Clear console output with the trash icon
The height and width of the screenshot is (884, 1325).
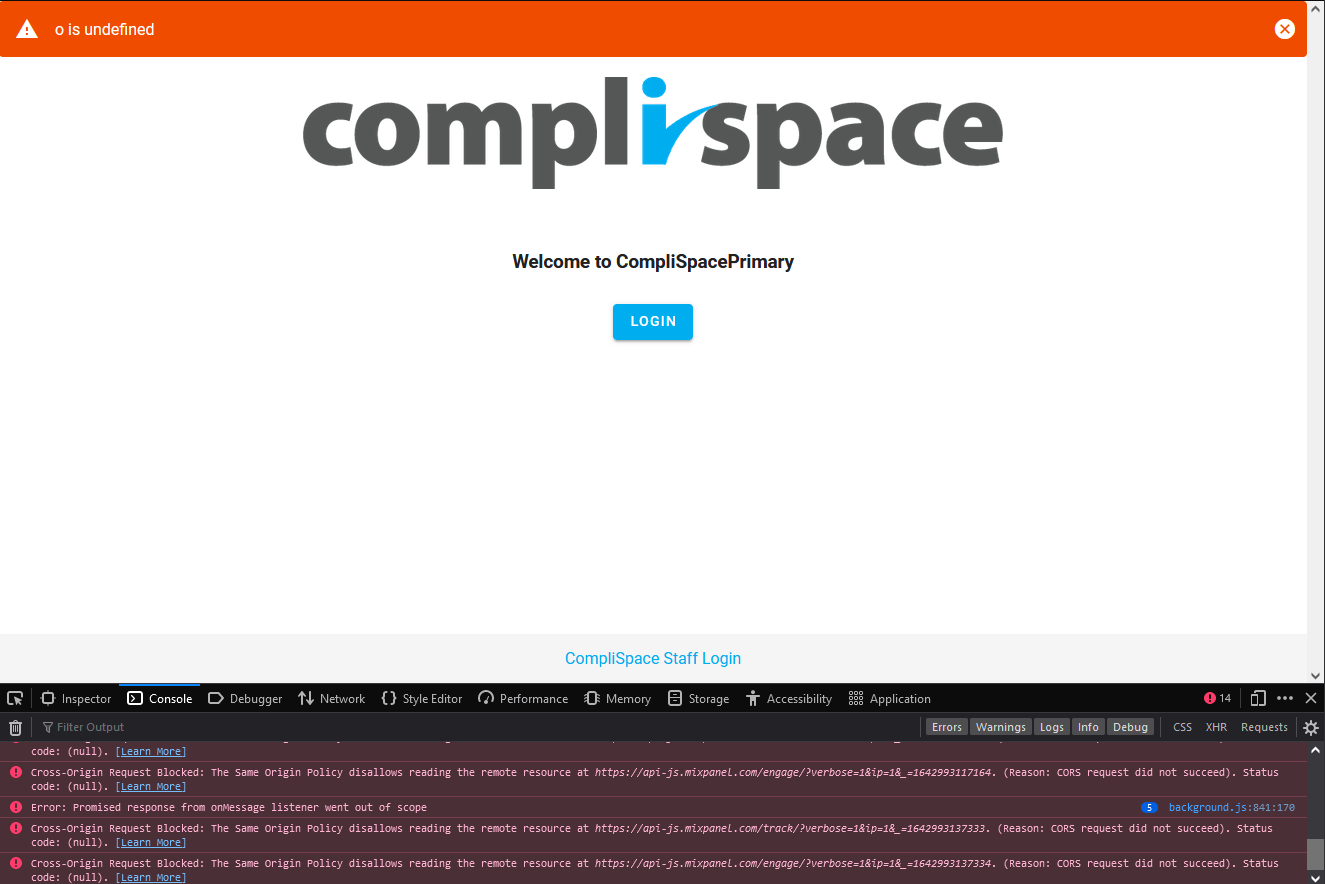coord(15,727)
